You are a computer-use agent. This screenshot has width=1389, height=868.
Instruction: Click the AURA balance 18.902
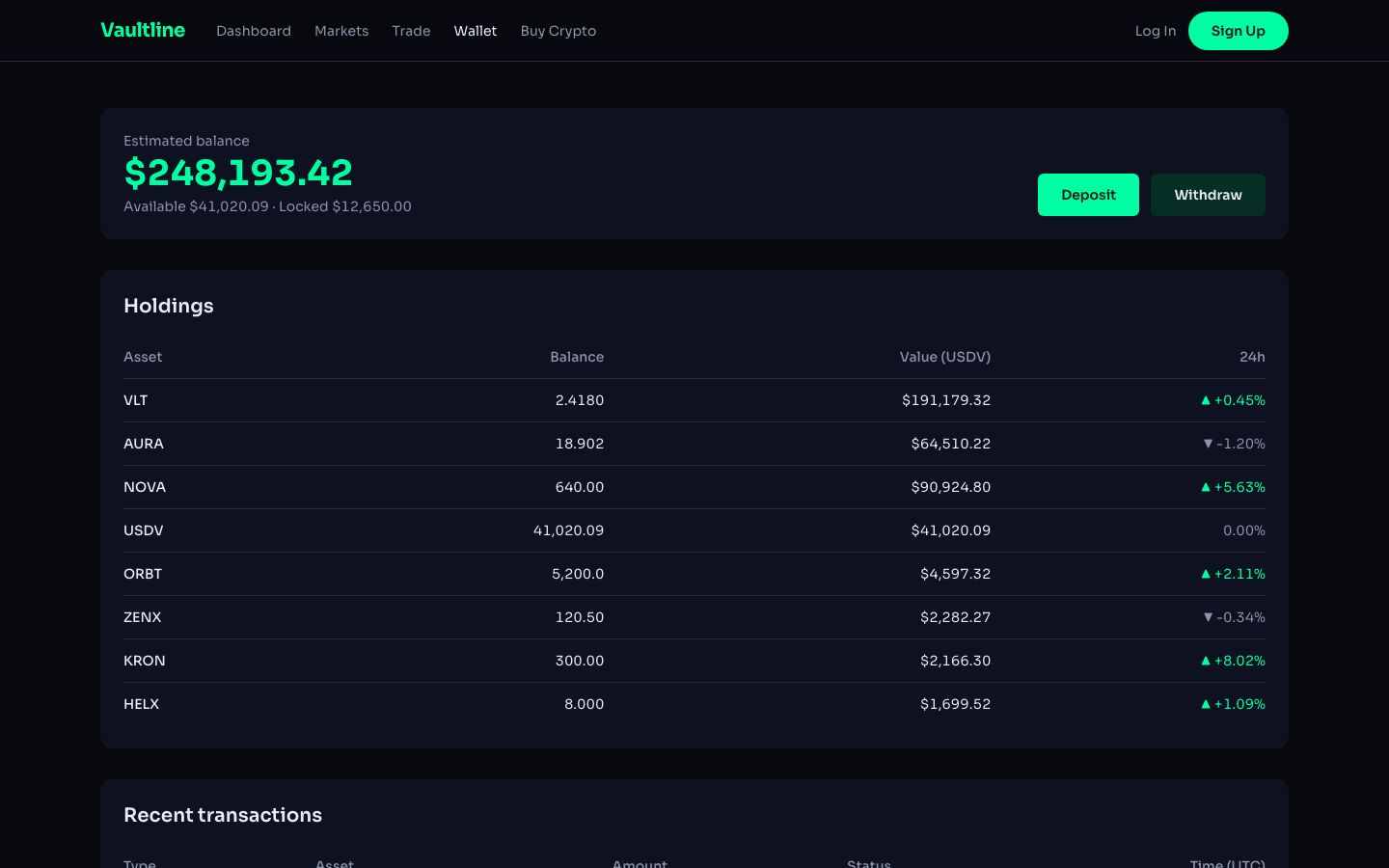(580, 444)
